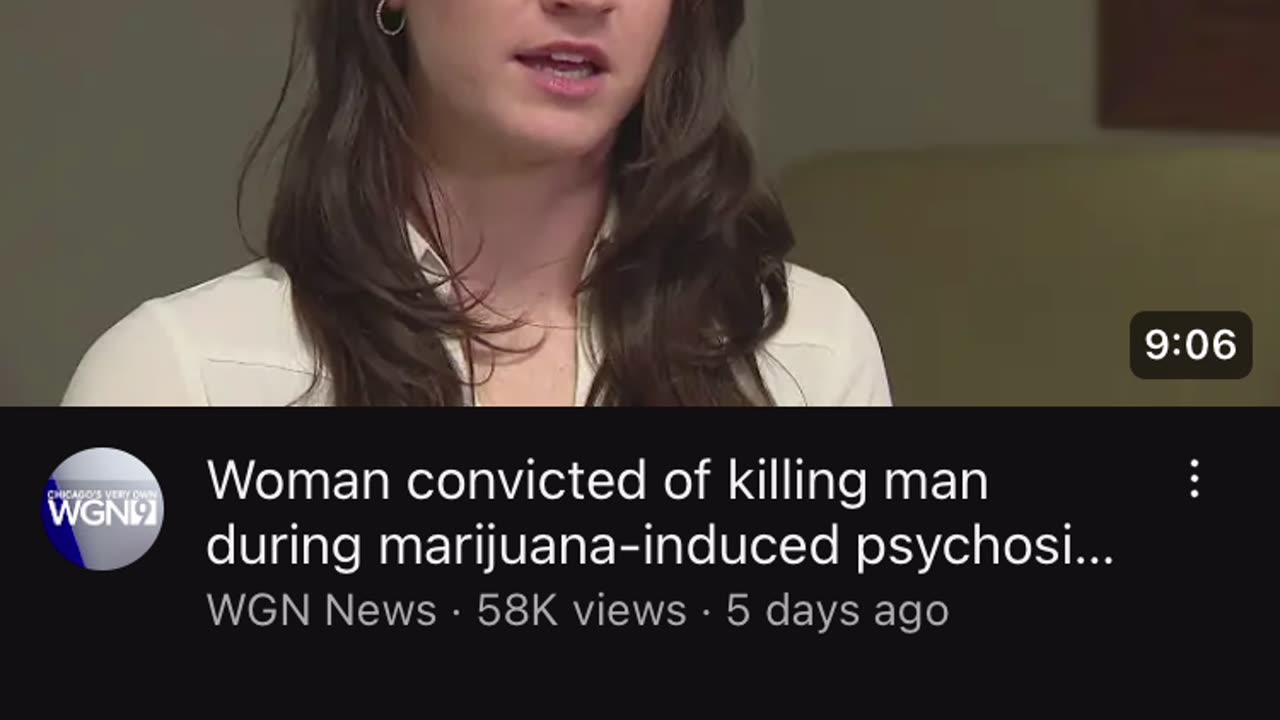Click the framed picture in the video background
The height and width of the screenshot is (720, 1280).
coord(1188,64)
